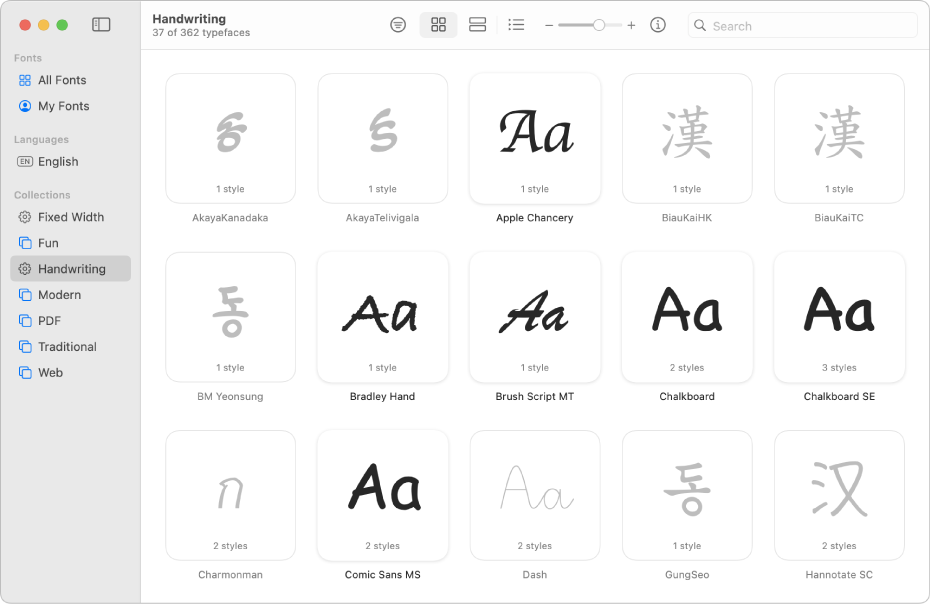
Task: Open the Fun collection
Action: 48,243
